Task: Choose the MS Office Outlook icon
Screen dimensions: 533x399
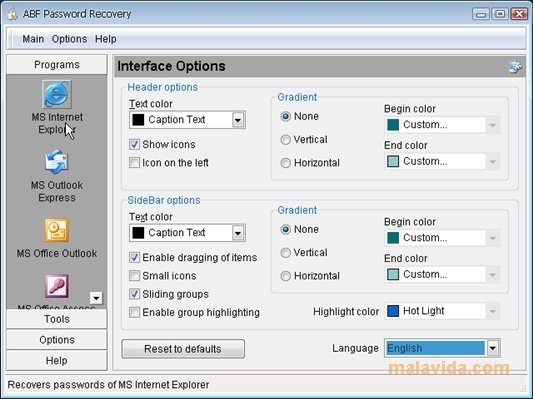Action: point(57,230)
